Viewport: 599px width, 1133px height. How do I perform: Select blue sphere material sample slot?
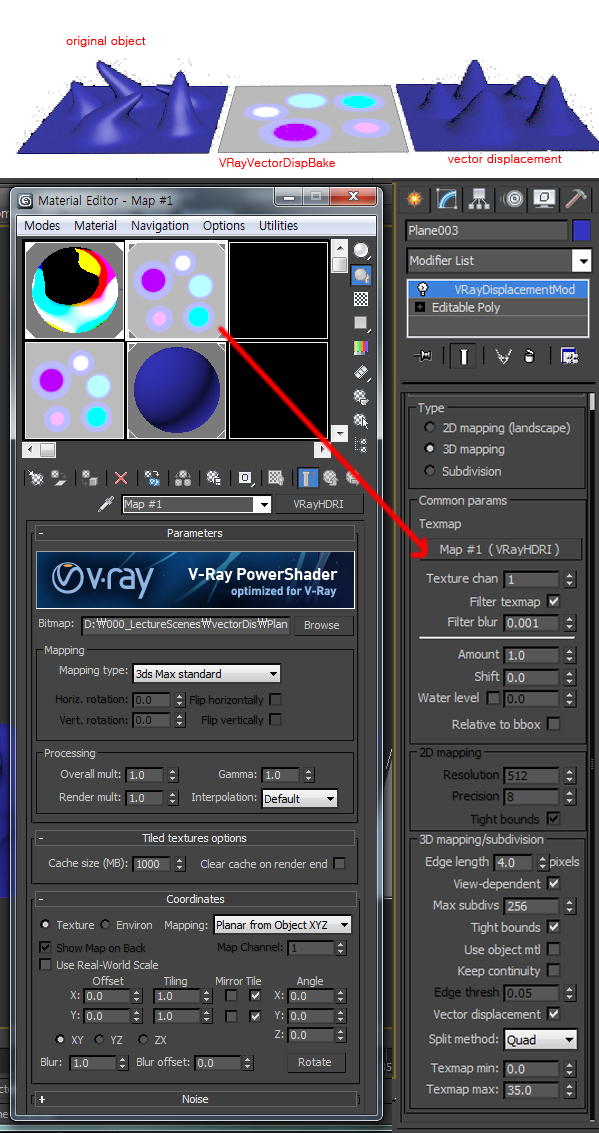tap(176, 390)
